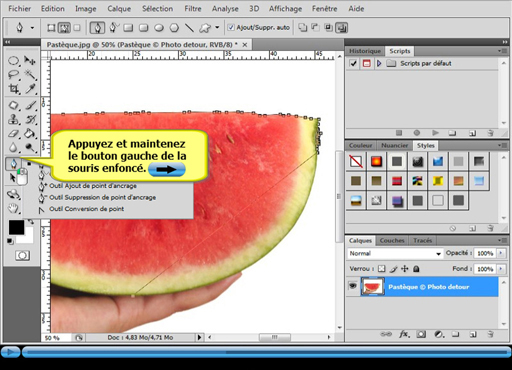Select the Pen tool in toolbox
This screenshot has height=370, width=512.
pyautogui.click(x=13, y=164)
